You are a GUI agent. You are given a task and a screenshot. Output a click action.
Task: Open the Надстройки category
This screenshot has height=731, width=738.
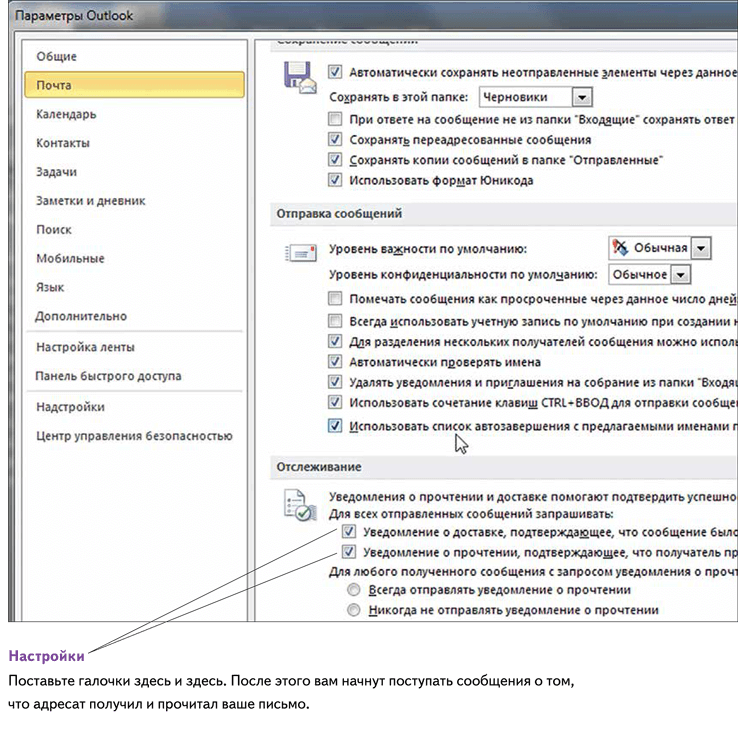pos(70,407)
